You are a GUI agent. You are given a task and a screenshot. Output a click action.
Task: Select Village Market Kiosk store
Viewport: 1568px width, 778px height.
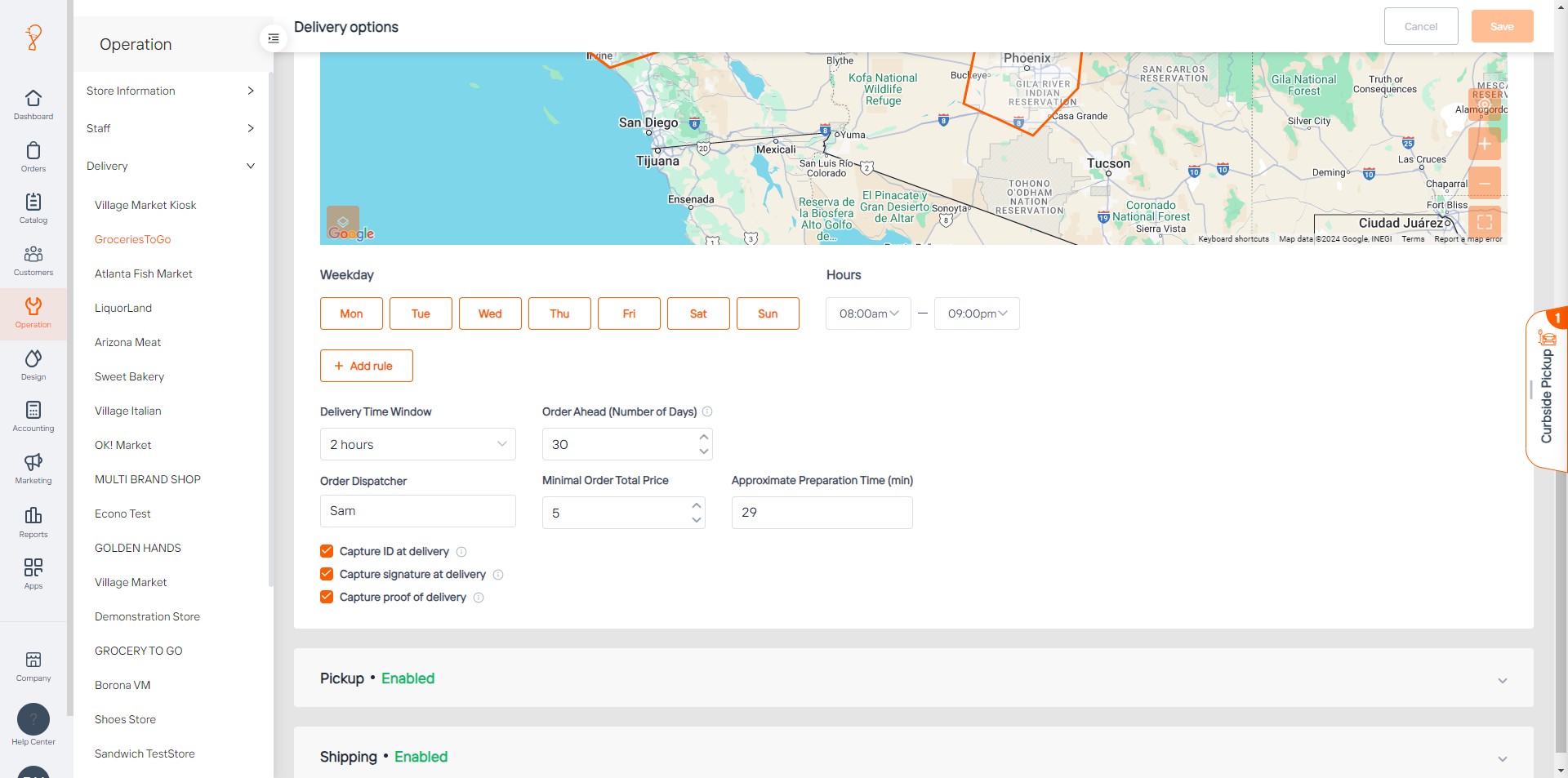click(145, 205)
